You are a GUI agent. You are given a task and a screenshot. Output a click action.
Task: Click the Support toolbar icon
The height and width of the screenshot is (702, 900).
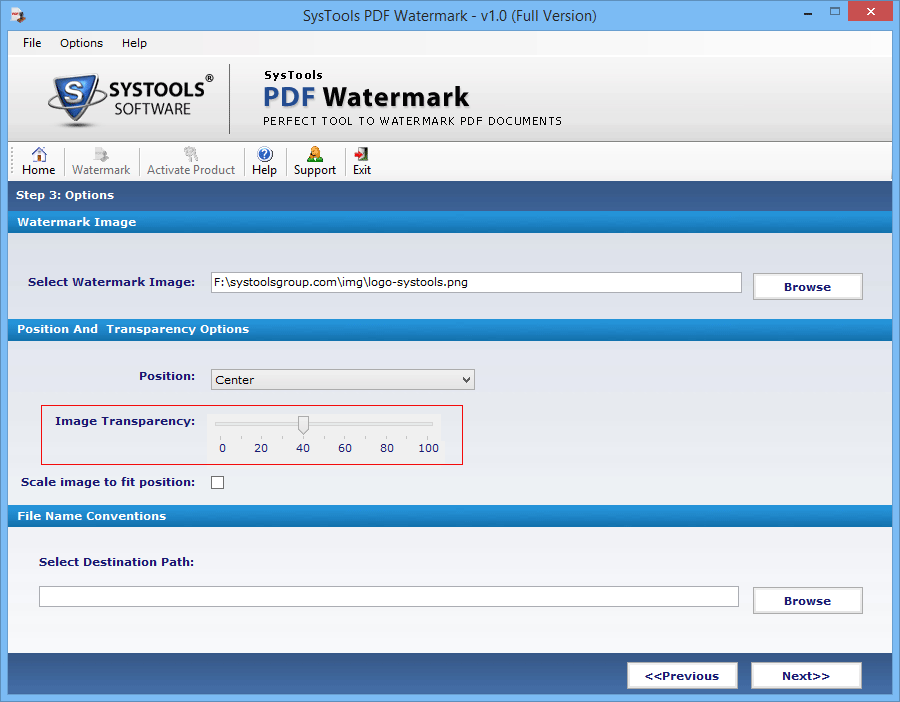coord(315,161)
